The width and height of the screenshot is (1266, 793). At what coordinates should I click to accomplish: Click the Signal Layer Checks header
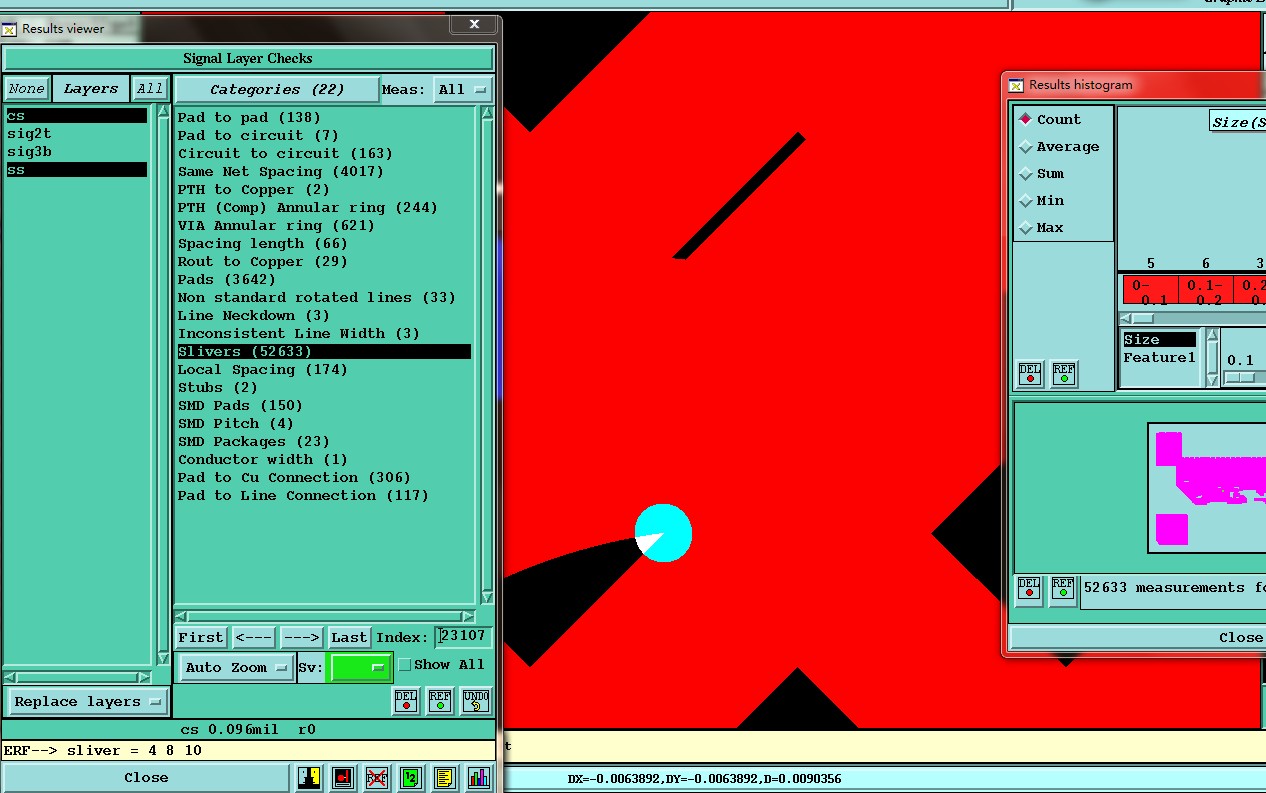pos(248,58)
